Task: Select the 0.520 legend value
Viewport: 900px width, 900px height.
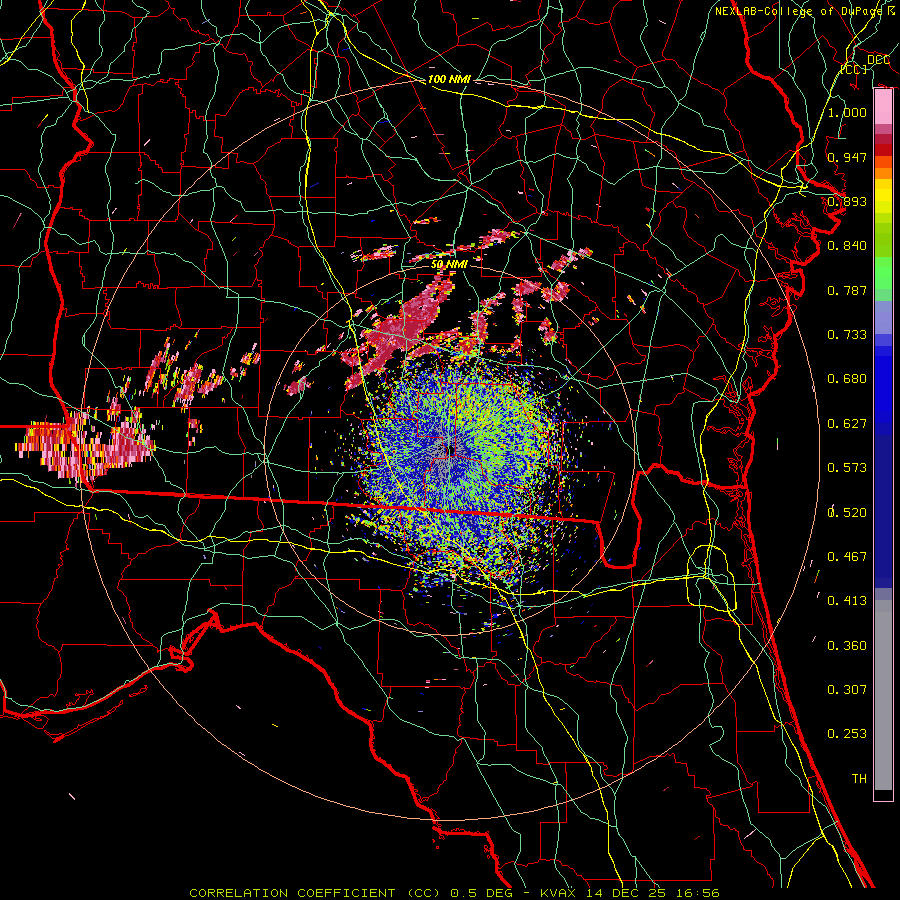Action: tap(847, 513)
